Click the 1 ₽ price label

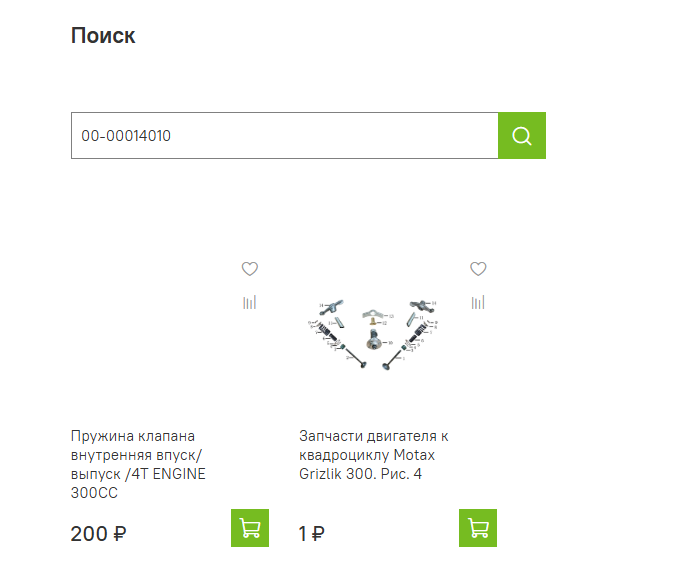click(x=311, y=533)
